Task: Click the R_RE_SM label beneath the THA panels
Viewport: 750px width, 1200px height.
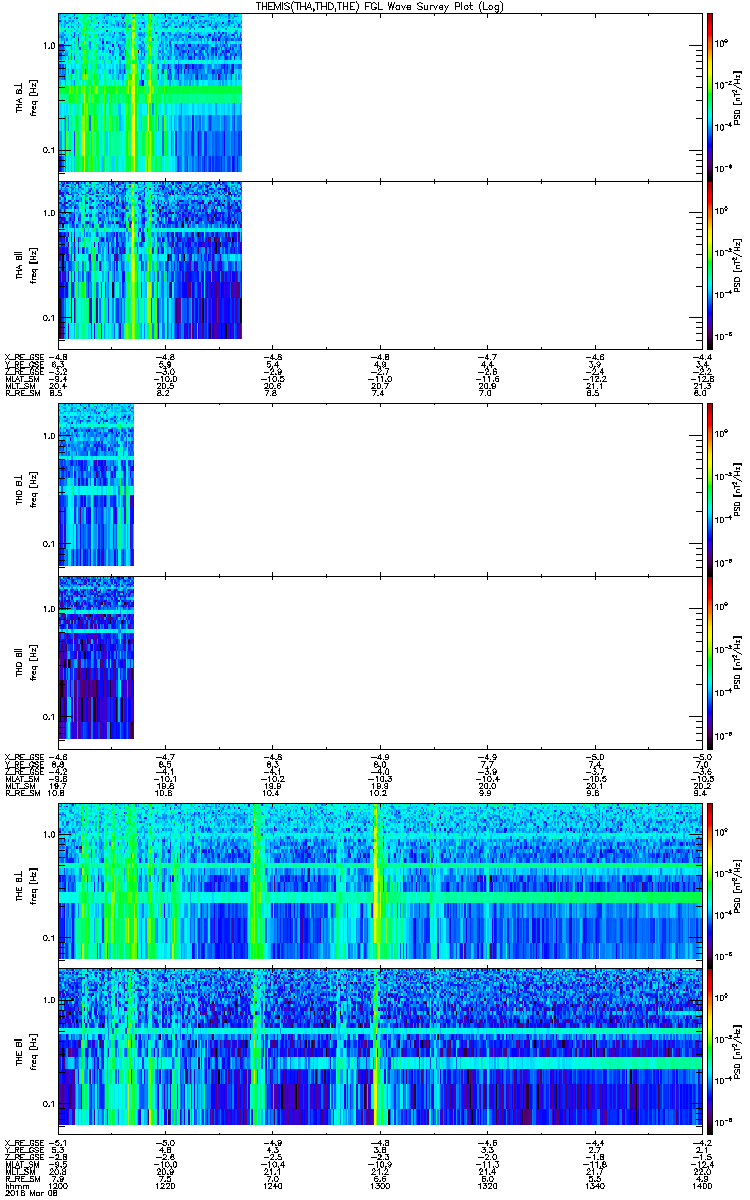Action: (21, 395)
